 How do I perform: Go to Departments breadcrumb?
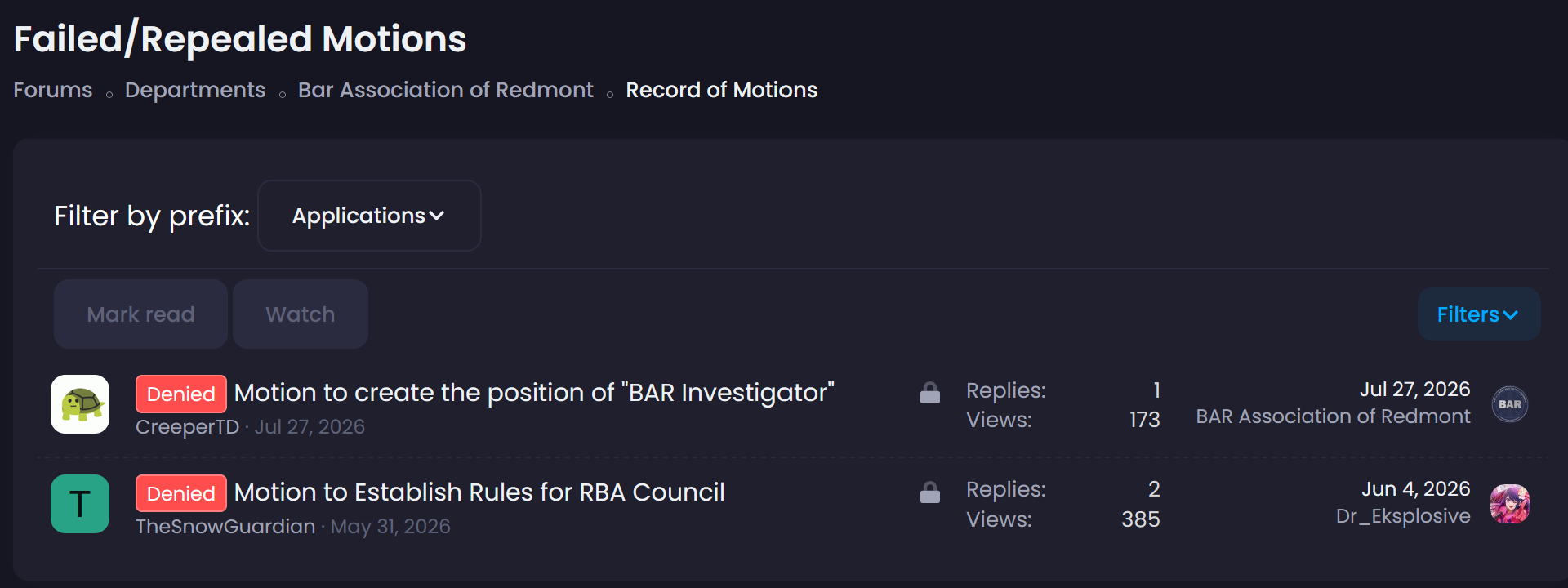point(195,90)
